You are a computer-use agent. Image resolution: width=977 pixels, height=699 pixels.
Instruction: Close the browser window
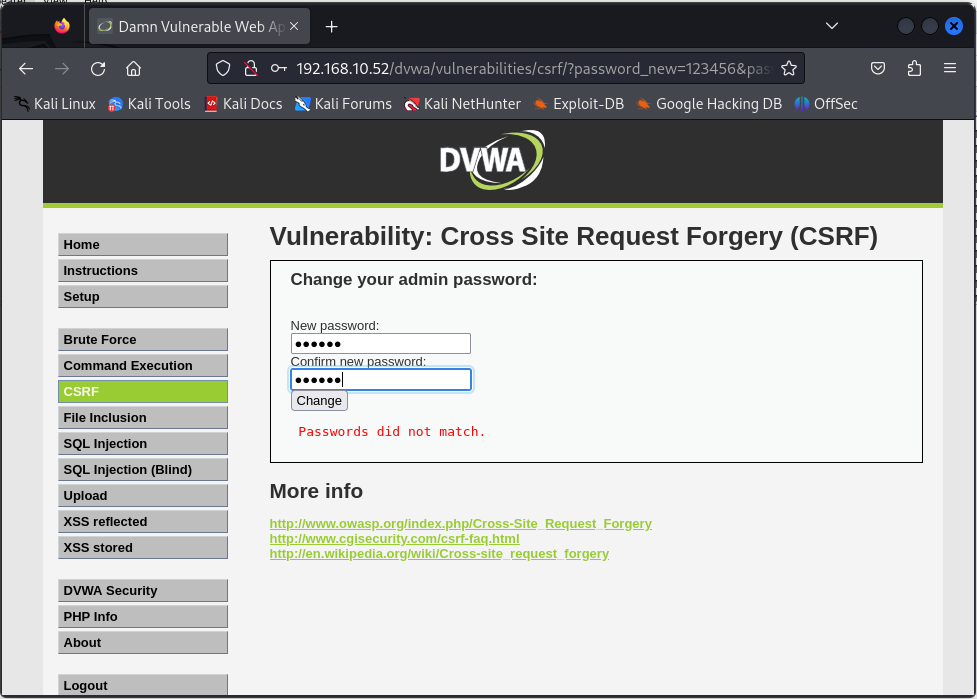click(953, 26)
